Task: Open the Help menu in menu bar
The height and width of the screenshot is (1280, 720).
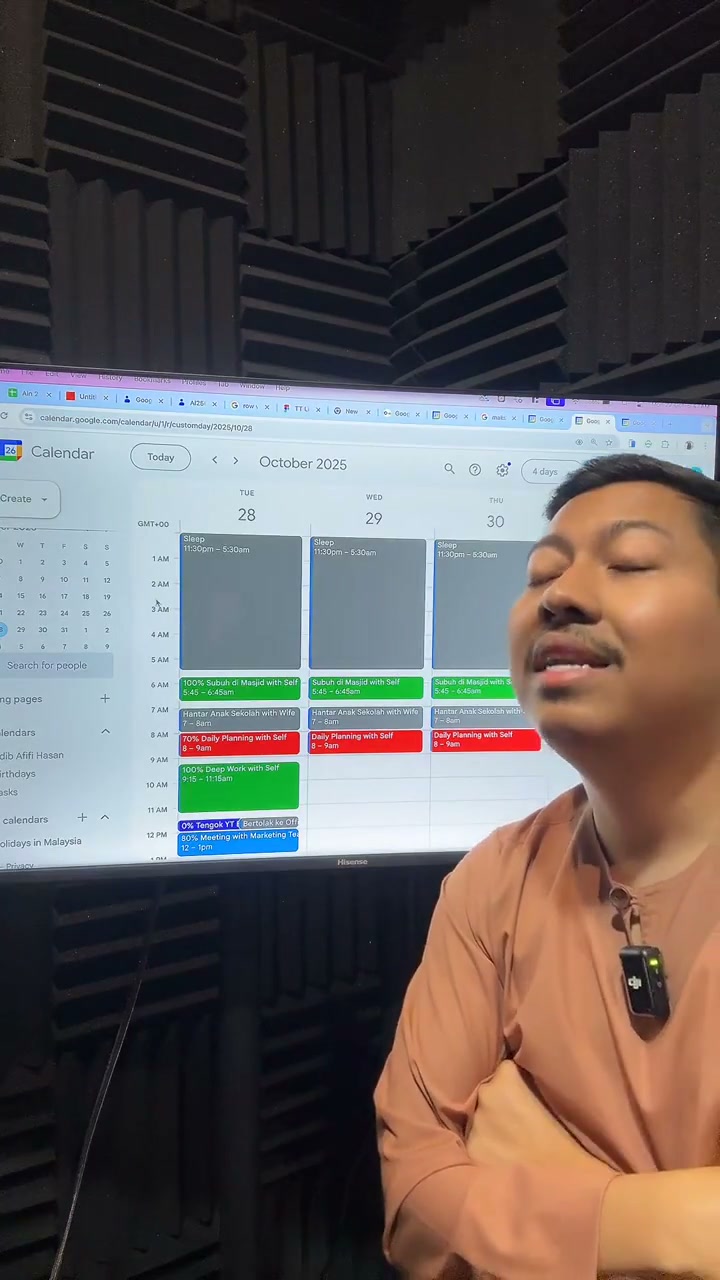Action: click(283, 387)
